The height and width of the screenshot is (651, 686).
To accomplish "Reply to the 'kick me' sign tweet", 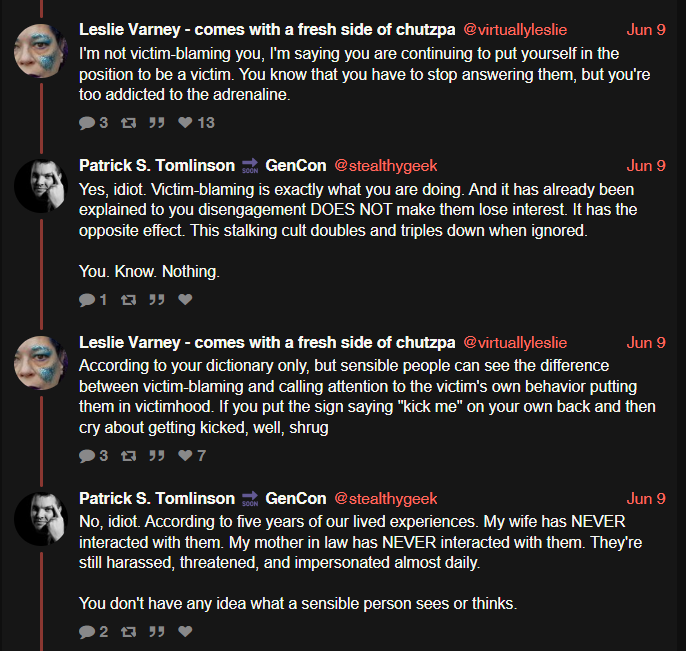I will [87, 456].
